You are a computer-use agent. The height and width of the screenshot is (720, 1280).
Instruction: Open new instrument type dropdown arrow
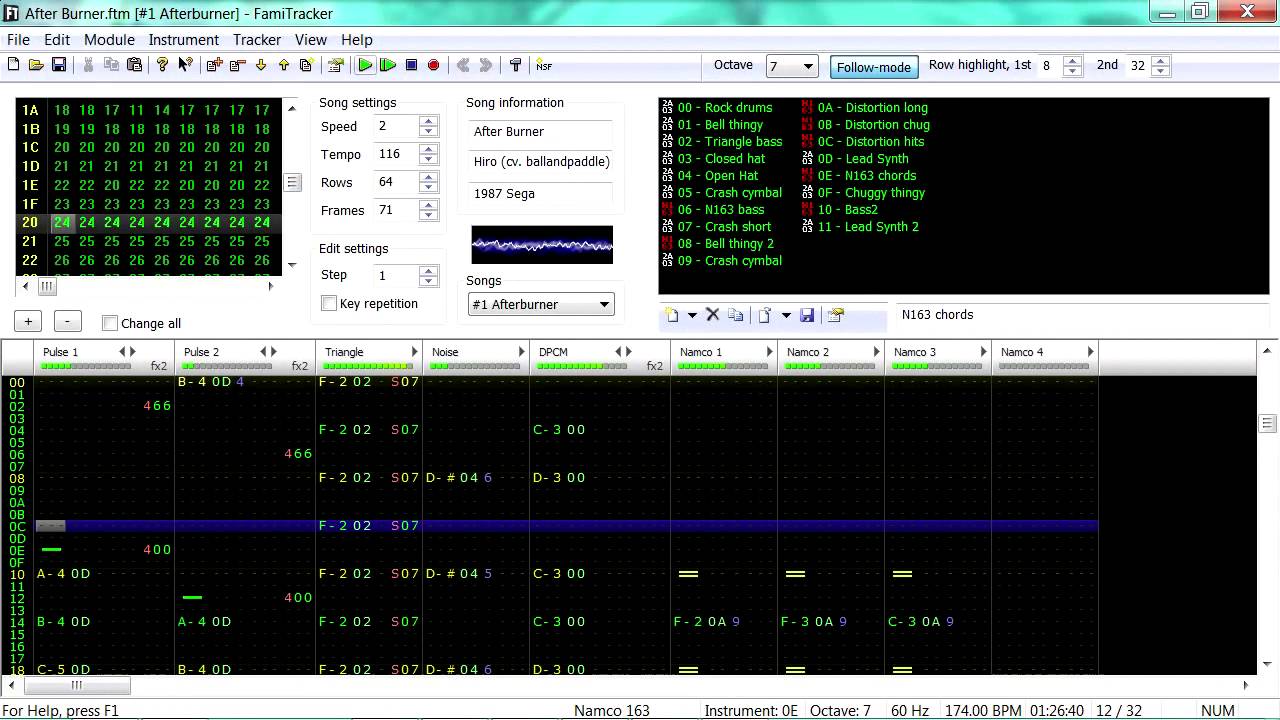(x=691, y=315)
